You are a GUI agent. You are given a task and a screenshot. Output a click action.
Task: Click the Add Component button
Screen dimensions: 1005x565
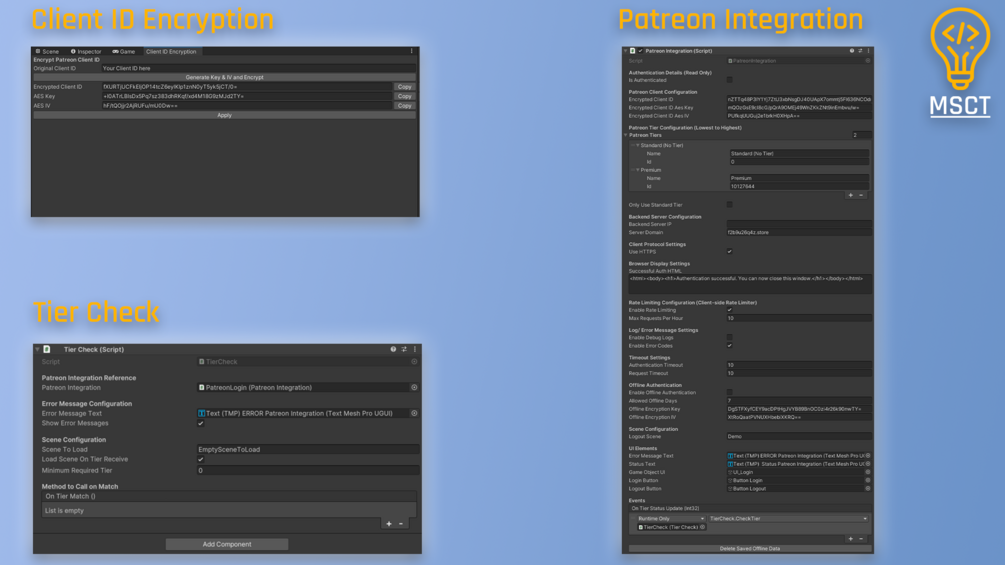pos(227,545)
